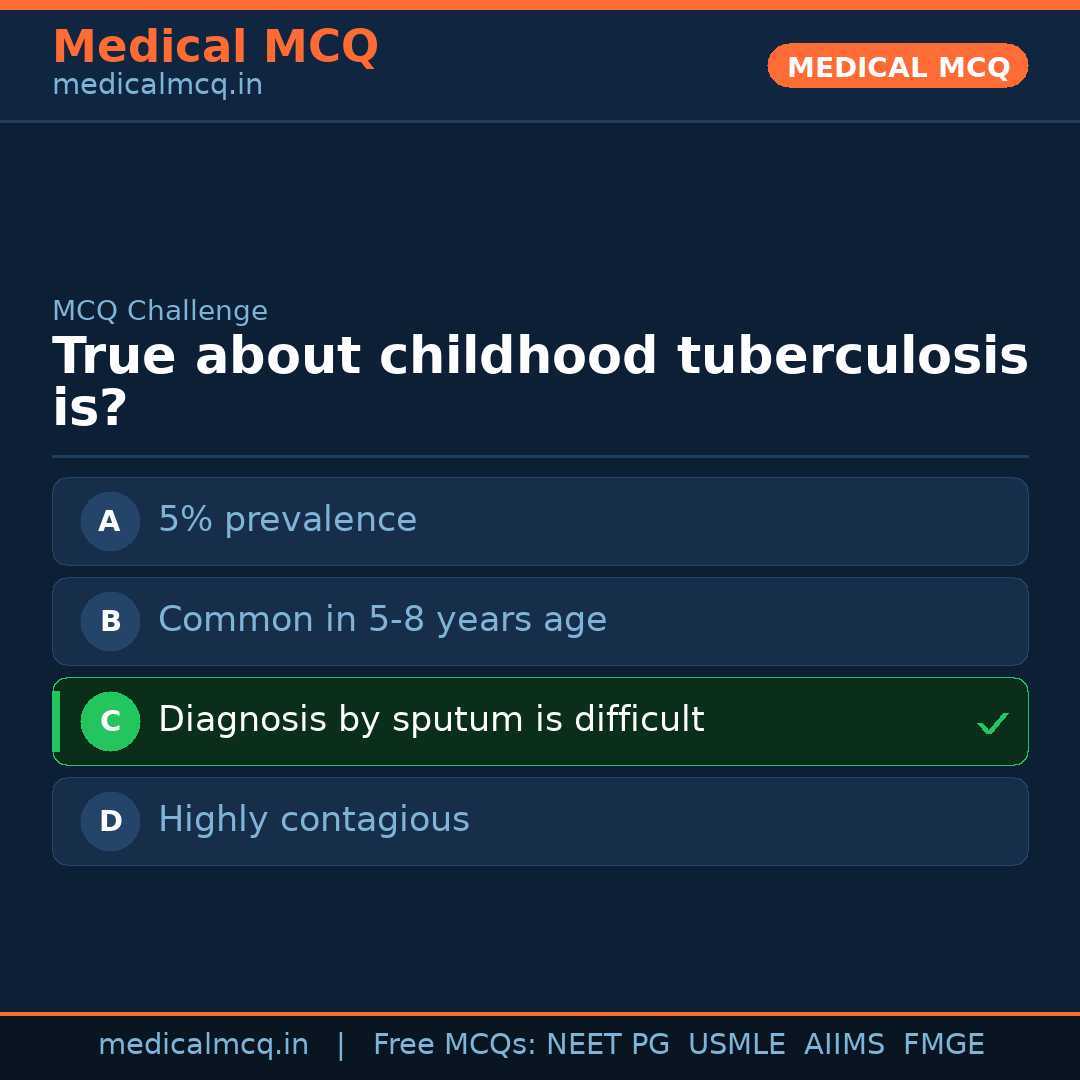The height and width of the screenshot is (1080, 1080).
Task: Select the "5% prevalence" answer text
Action: pos(287,520)
